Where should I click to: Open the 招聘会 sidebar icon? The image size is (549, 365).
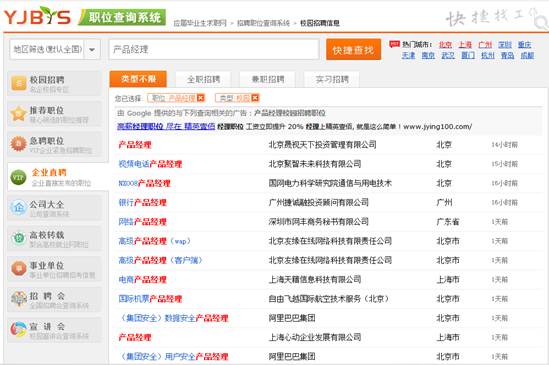(19, 299)
